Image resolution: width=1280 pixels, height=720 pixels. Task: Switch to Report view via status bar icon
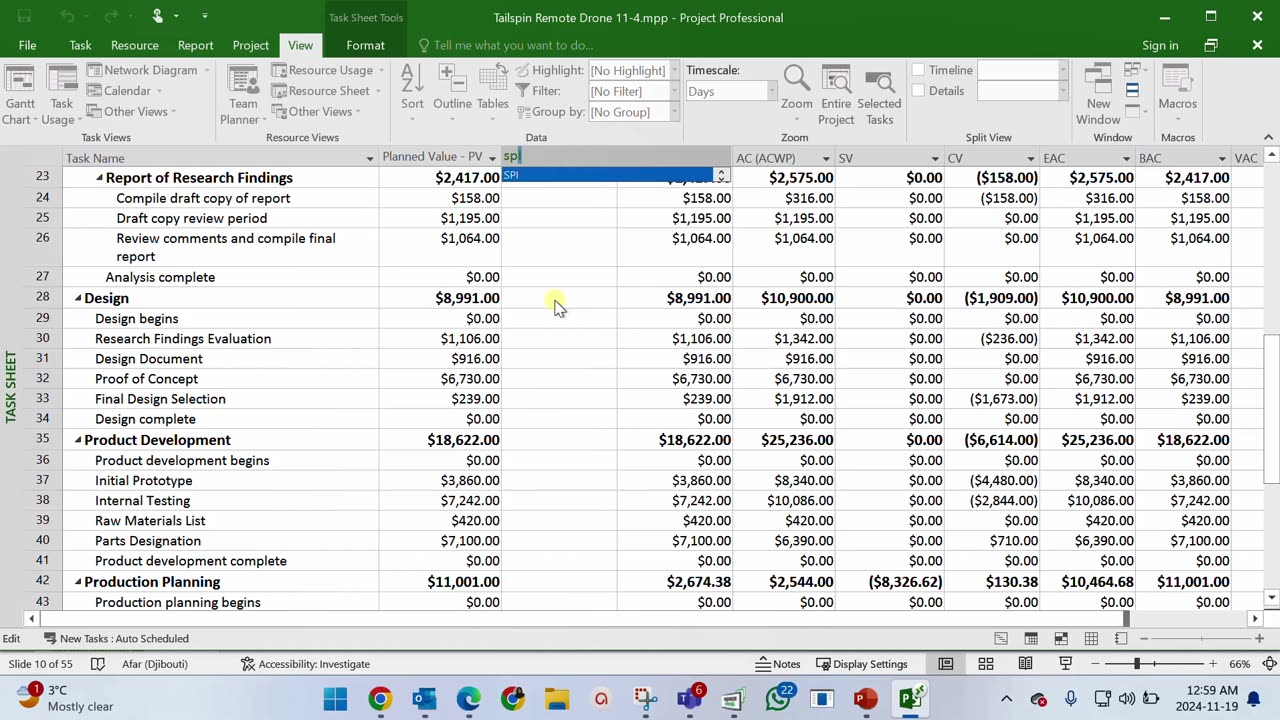click(x=1121, y=638)
